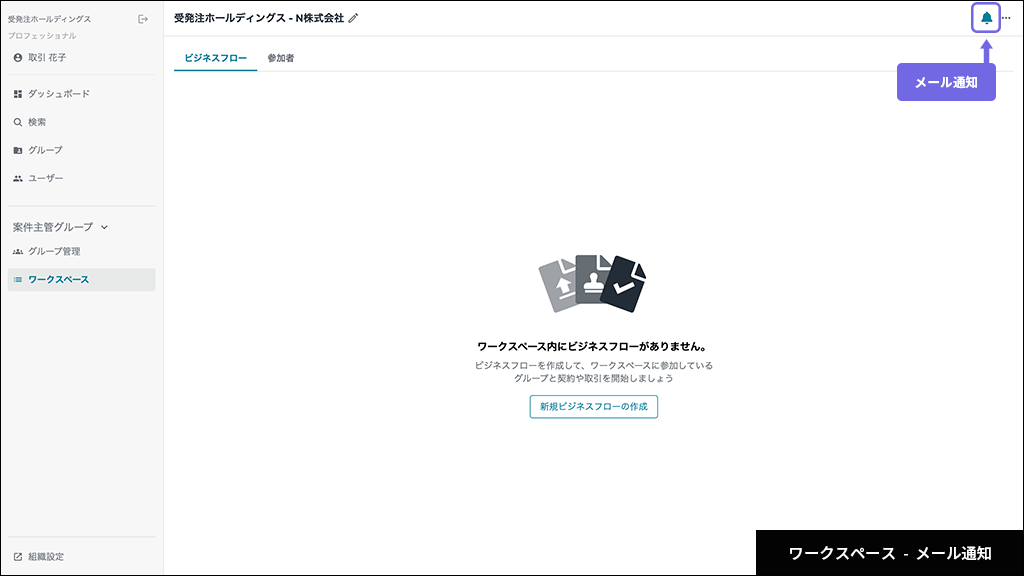Click the ユーザー people icon
1024x576 pixels.
(x=18, y=178)
